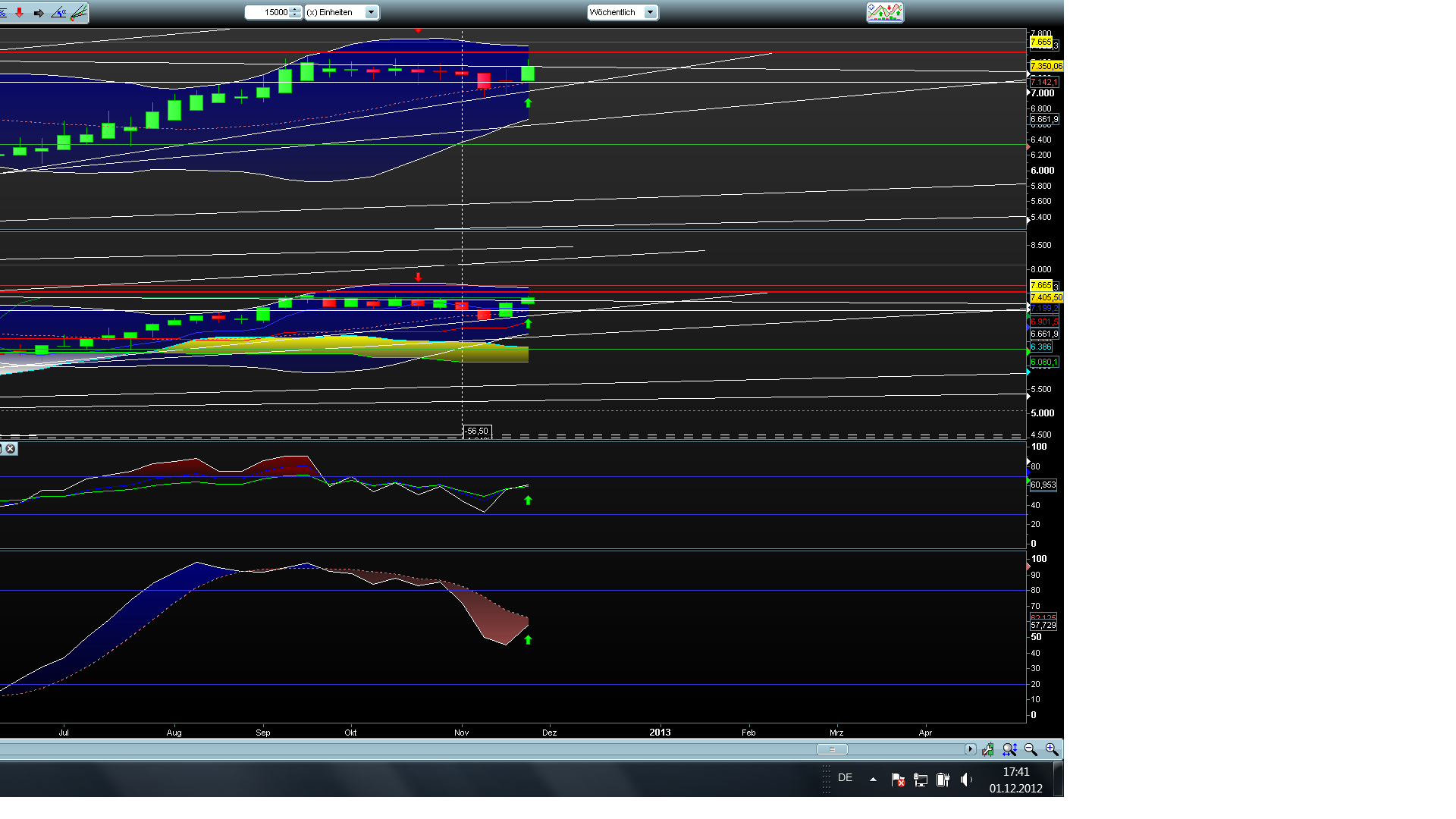
Task: Zoom in using the plus magnifier
Action: 1051,749
